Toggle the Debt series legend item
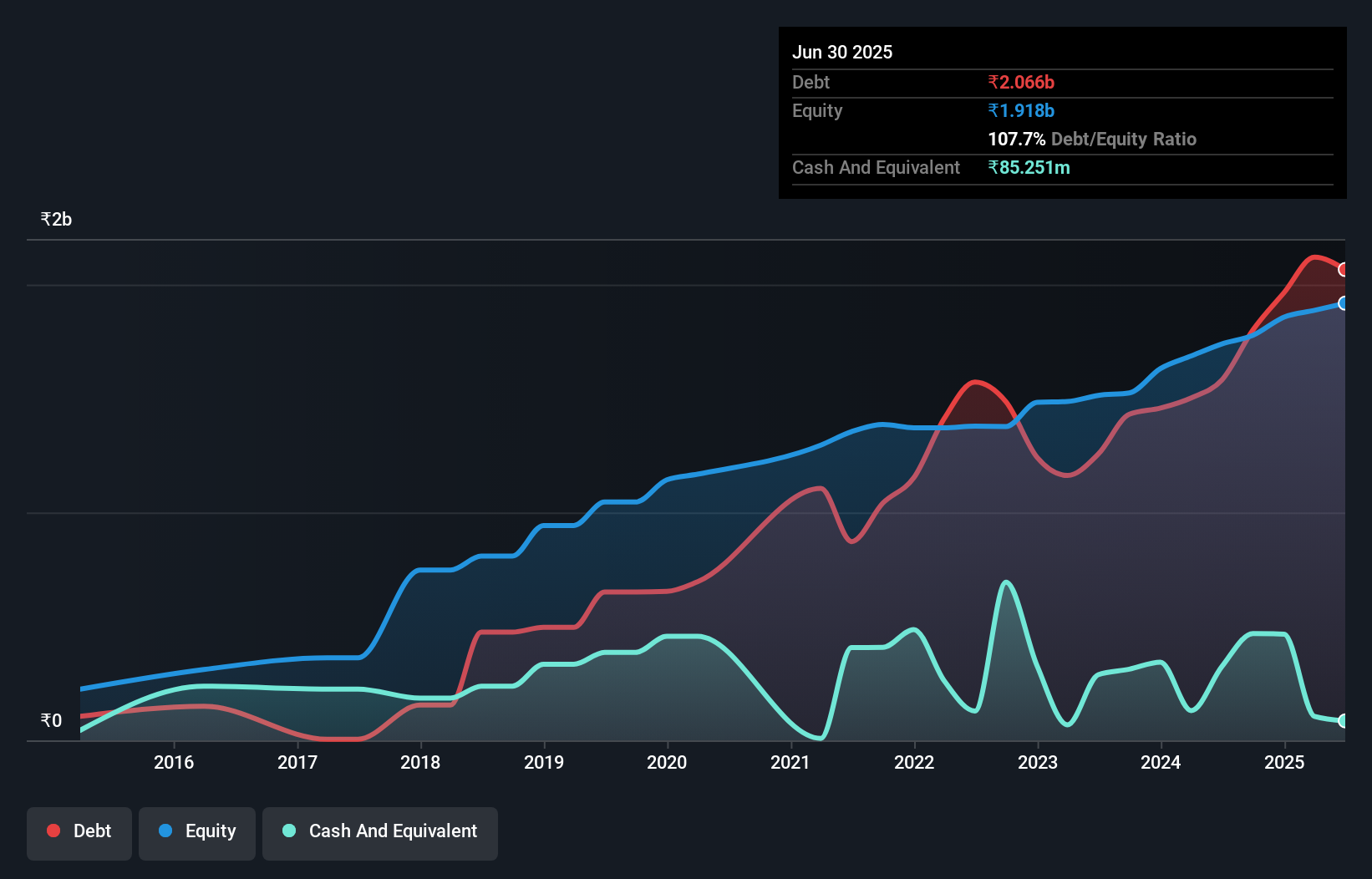Viewport: 1372px width, 879px height. pos(79,831)
